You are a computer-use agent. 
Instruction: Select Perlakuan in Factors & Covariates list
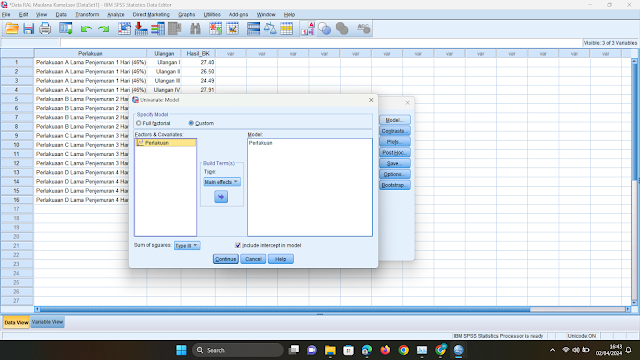(x=166, y=143)
